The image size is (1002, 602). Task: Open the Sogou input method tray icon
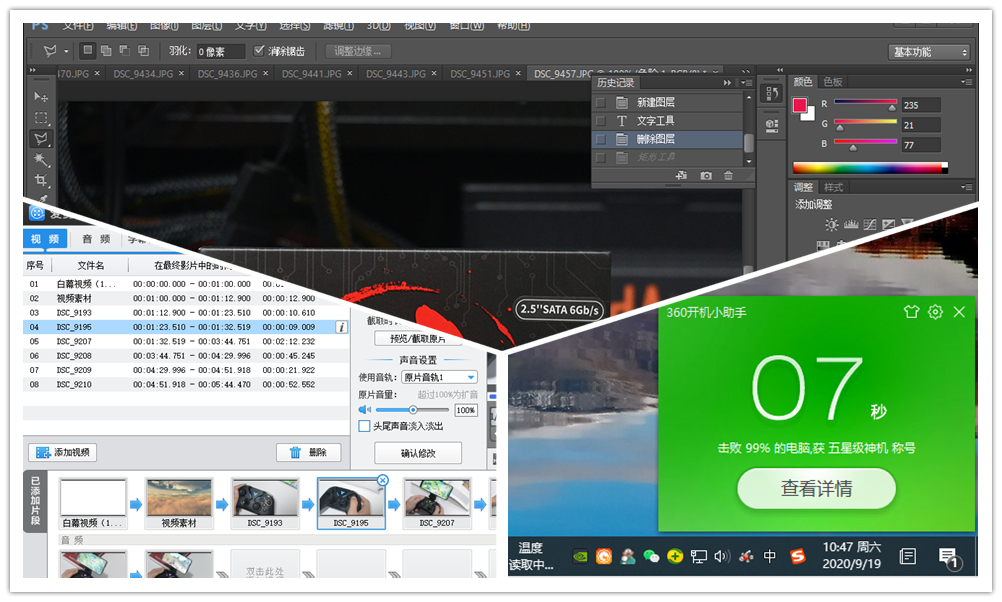(x=798, y=556)
